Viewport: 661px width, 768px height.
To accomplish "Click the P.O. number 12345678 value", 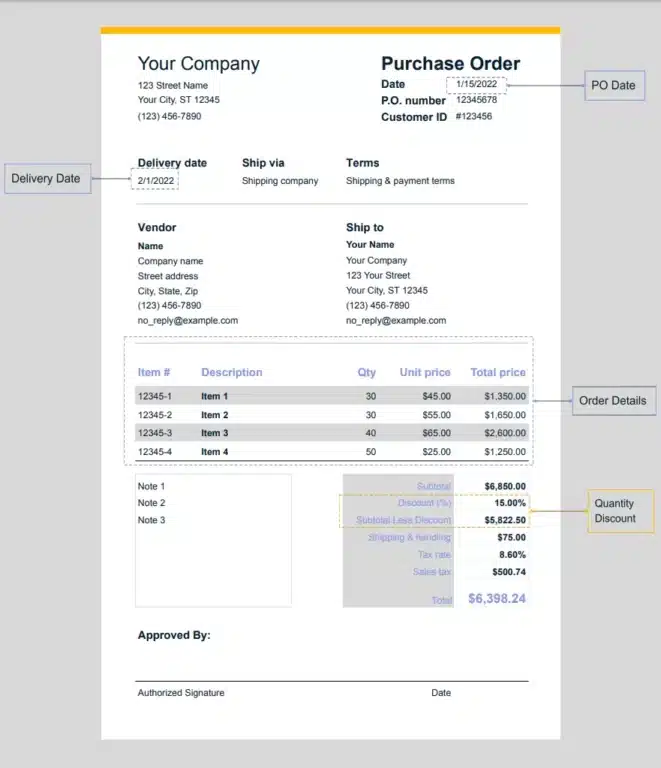I will [476, 100].
